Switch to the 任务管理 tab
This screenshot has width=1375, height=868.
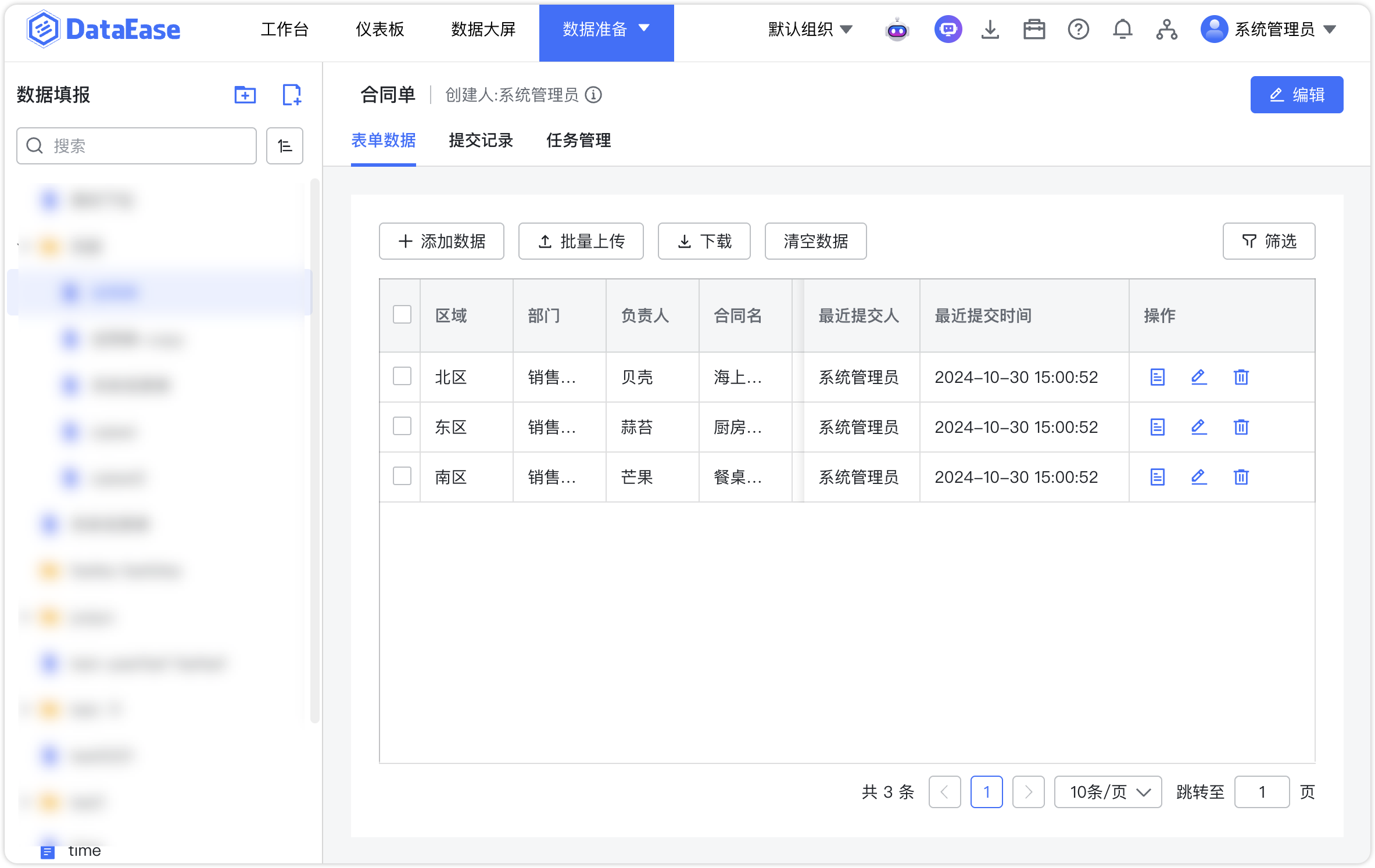579,140
